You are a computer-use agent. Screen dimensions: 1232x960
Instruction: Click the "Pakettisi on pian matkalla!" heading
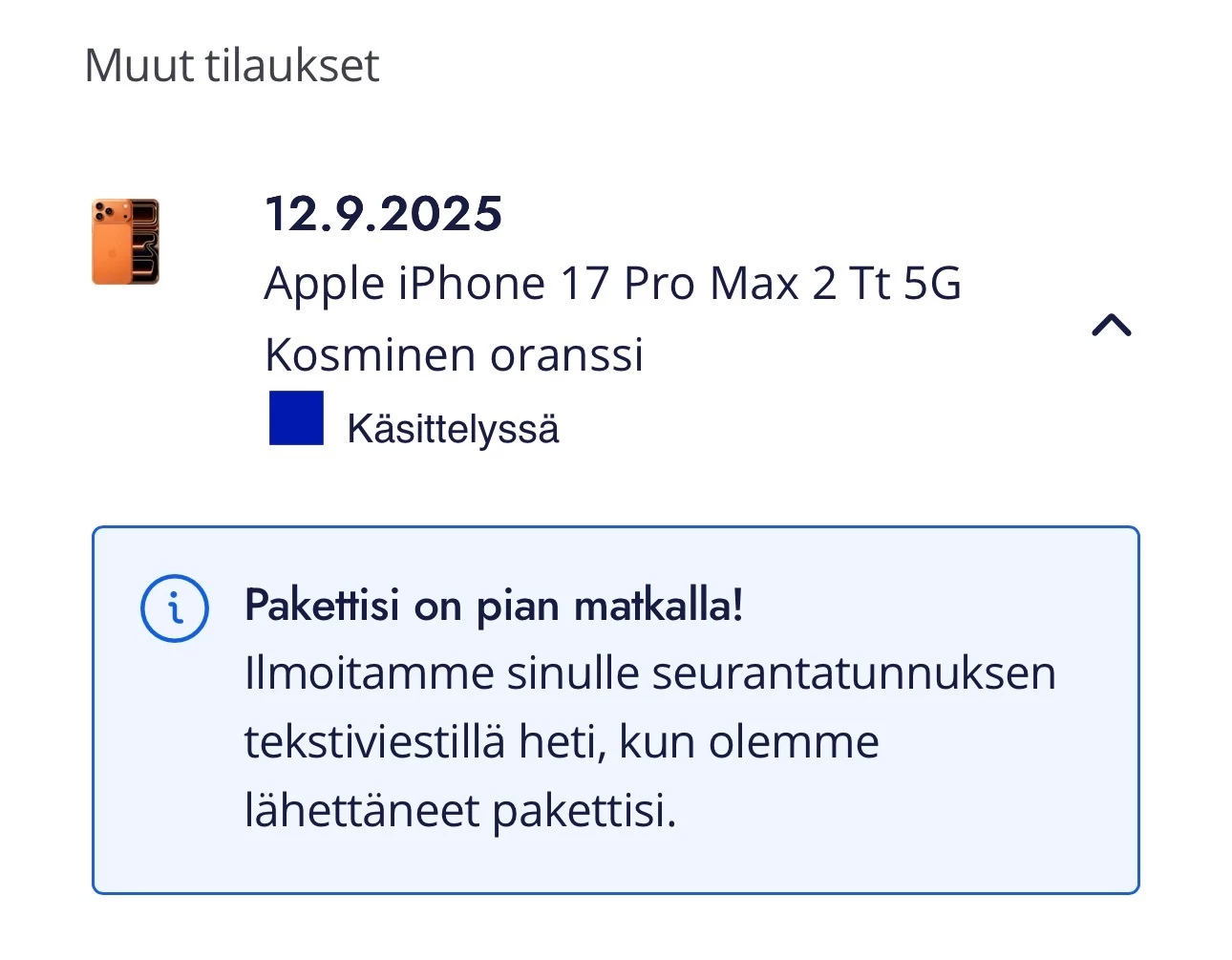tap(494, 606)
